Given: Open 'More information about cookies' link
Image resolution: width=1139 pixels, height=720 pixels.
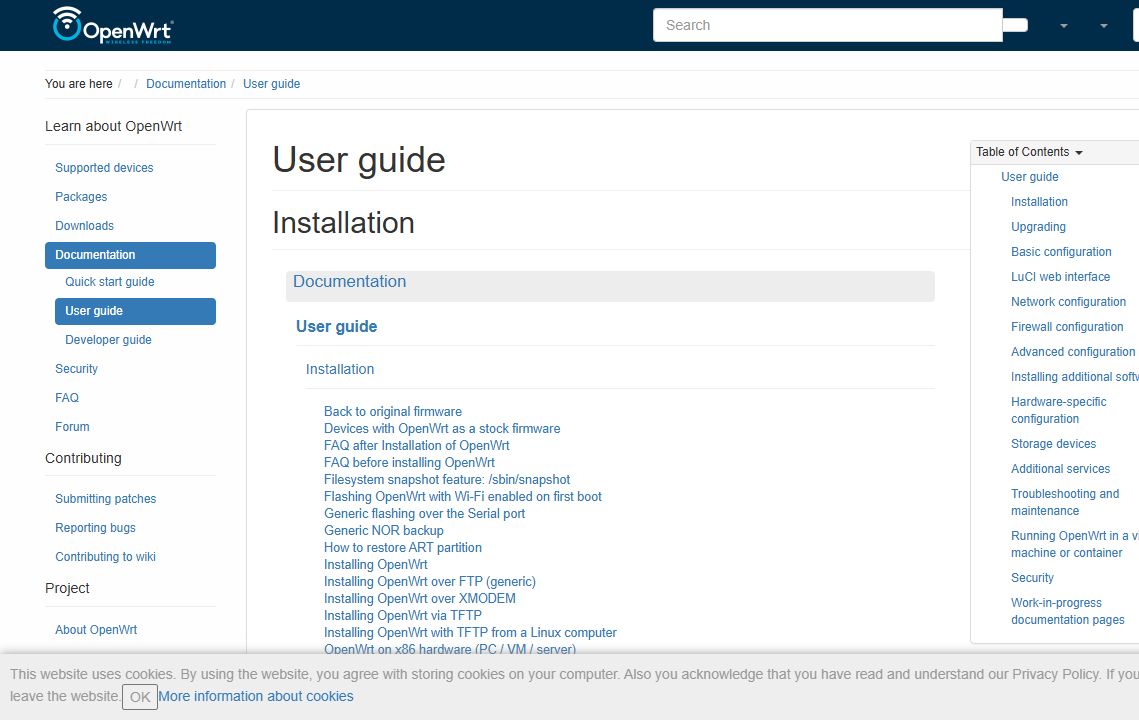Looking at the screenshot, I should [256, 696].
